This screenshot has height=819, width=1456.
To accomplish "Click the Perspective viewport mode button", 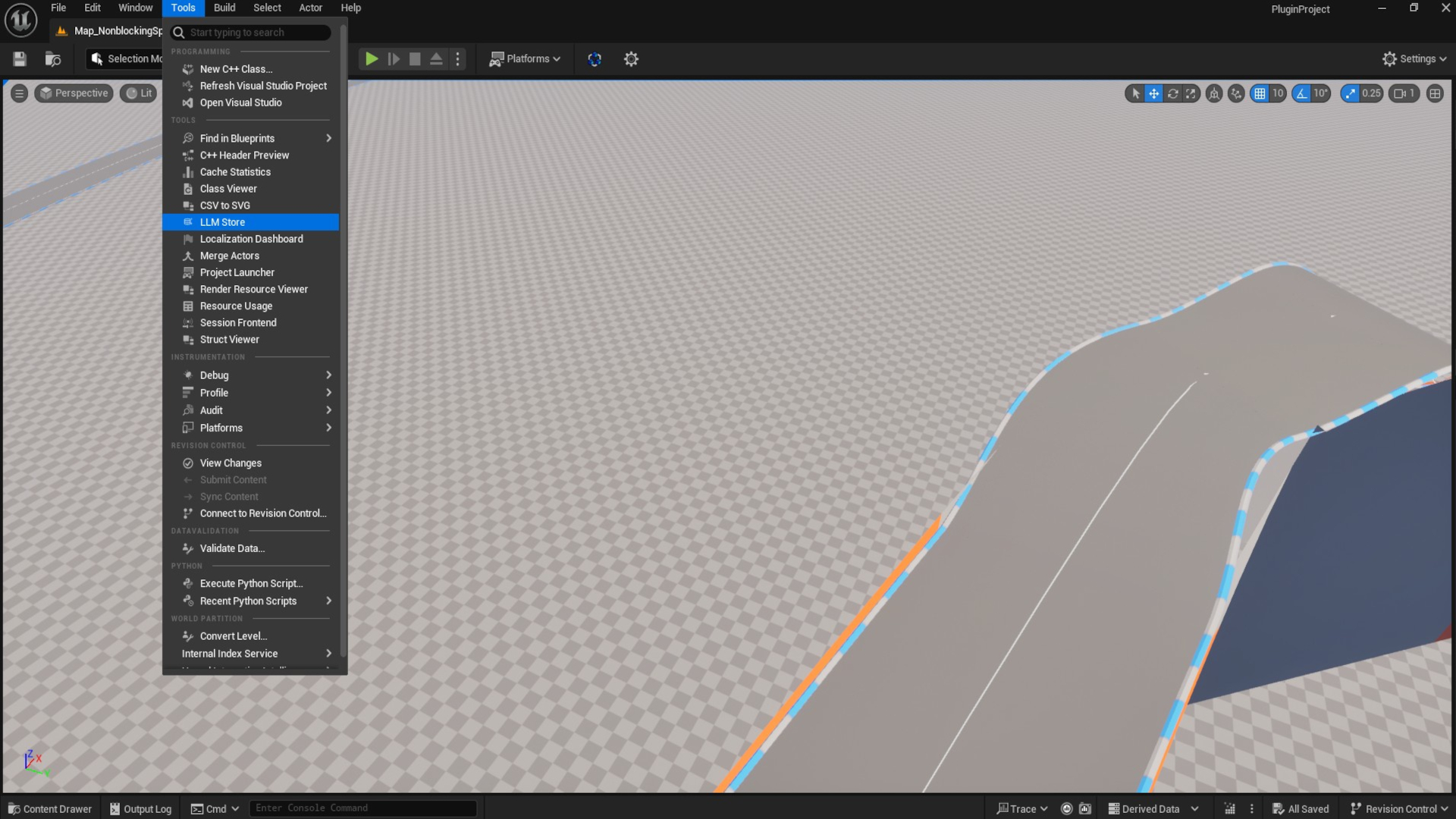I will (74, 93).
